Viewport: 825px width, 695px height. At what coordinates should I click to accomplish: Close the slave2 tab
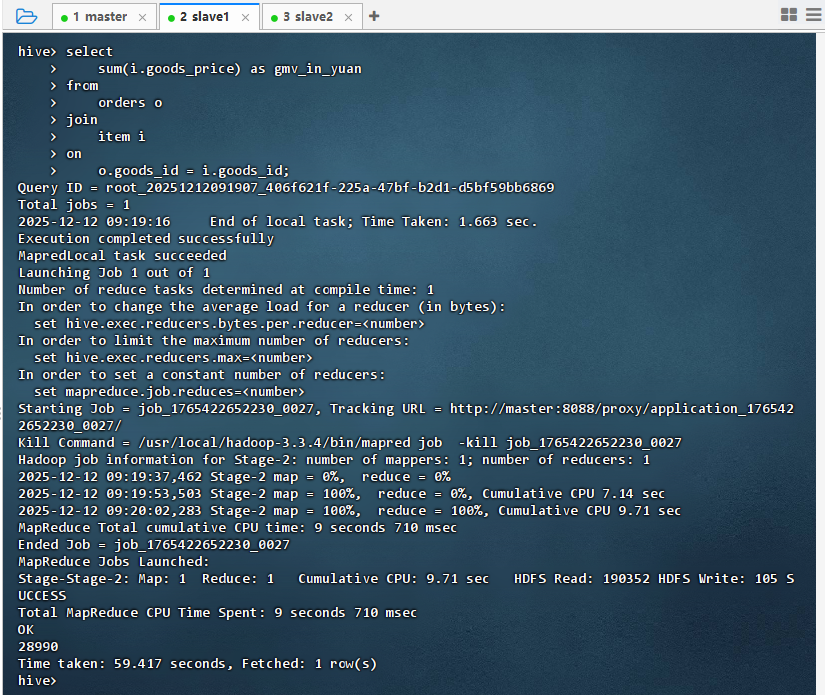coord(348,17)
